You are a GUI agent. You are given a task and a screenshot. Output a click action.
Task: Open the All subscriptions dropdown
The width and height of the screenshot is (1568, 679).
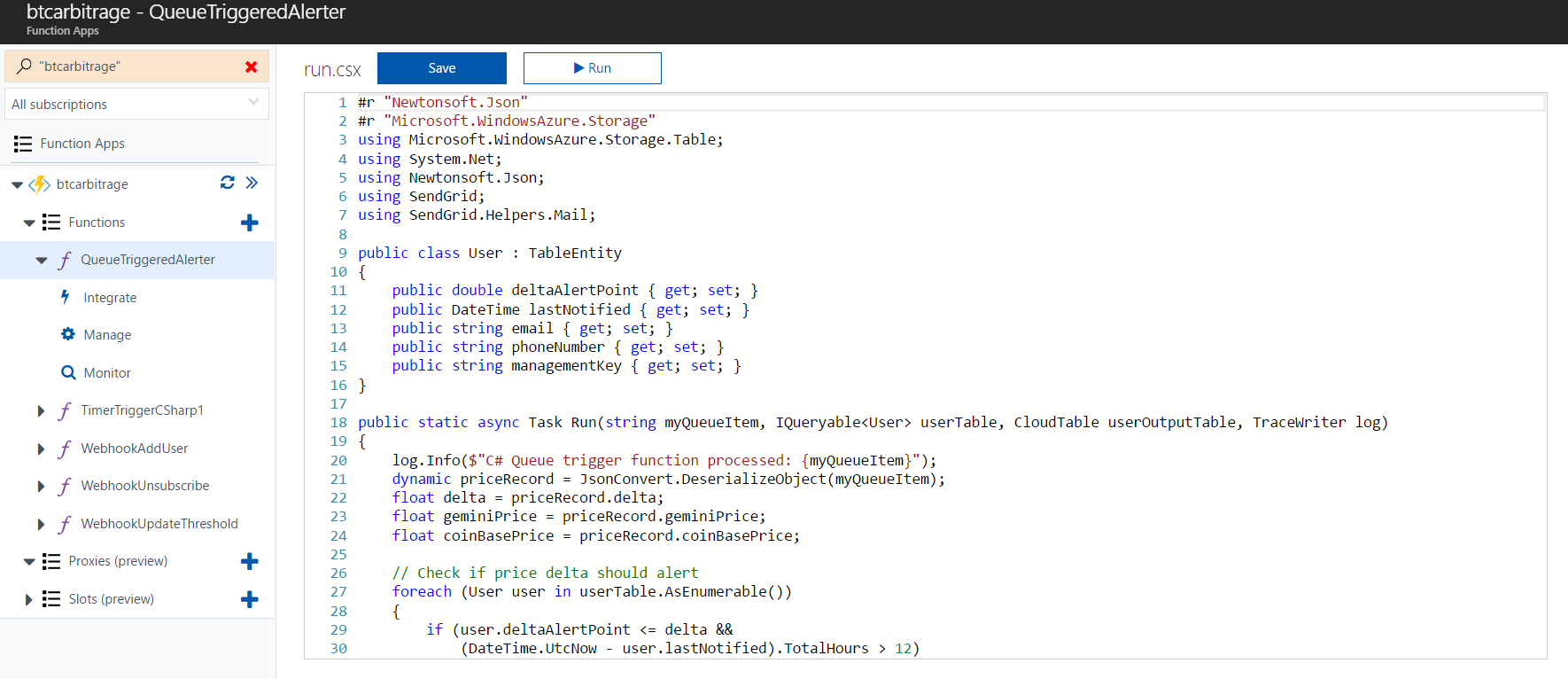coord(137,104)
